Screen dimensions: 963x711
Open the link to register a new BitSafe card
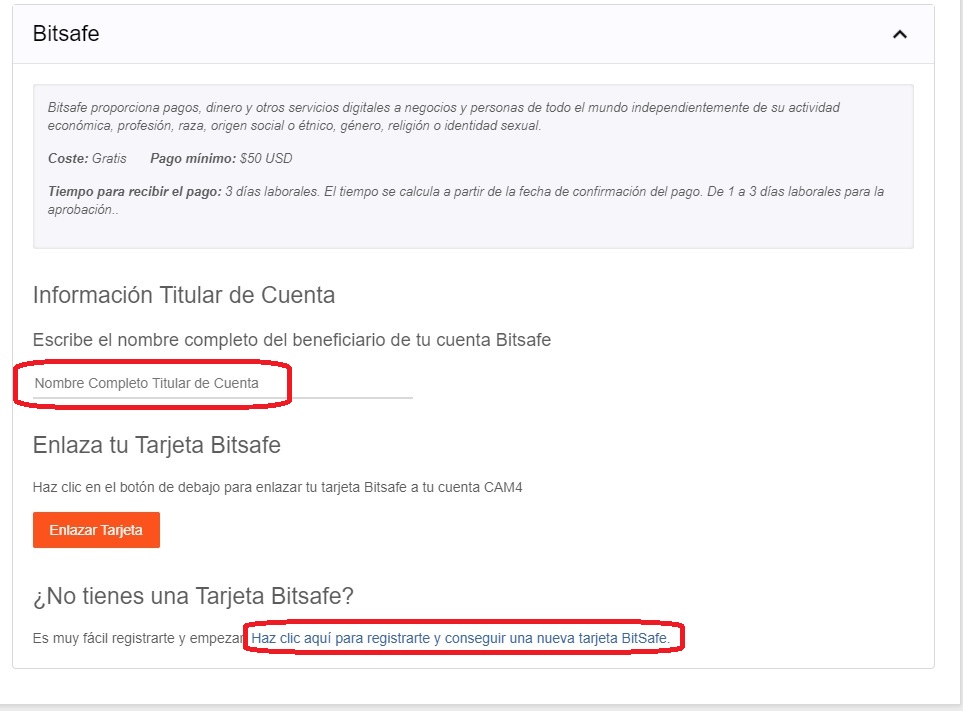click(x=467, y=637)
